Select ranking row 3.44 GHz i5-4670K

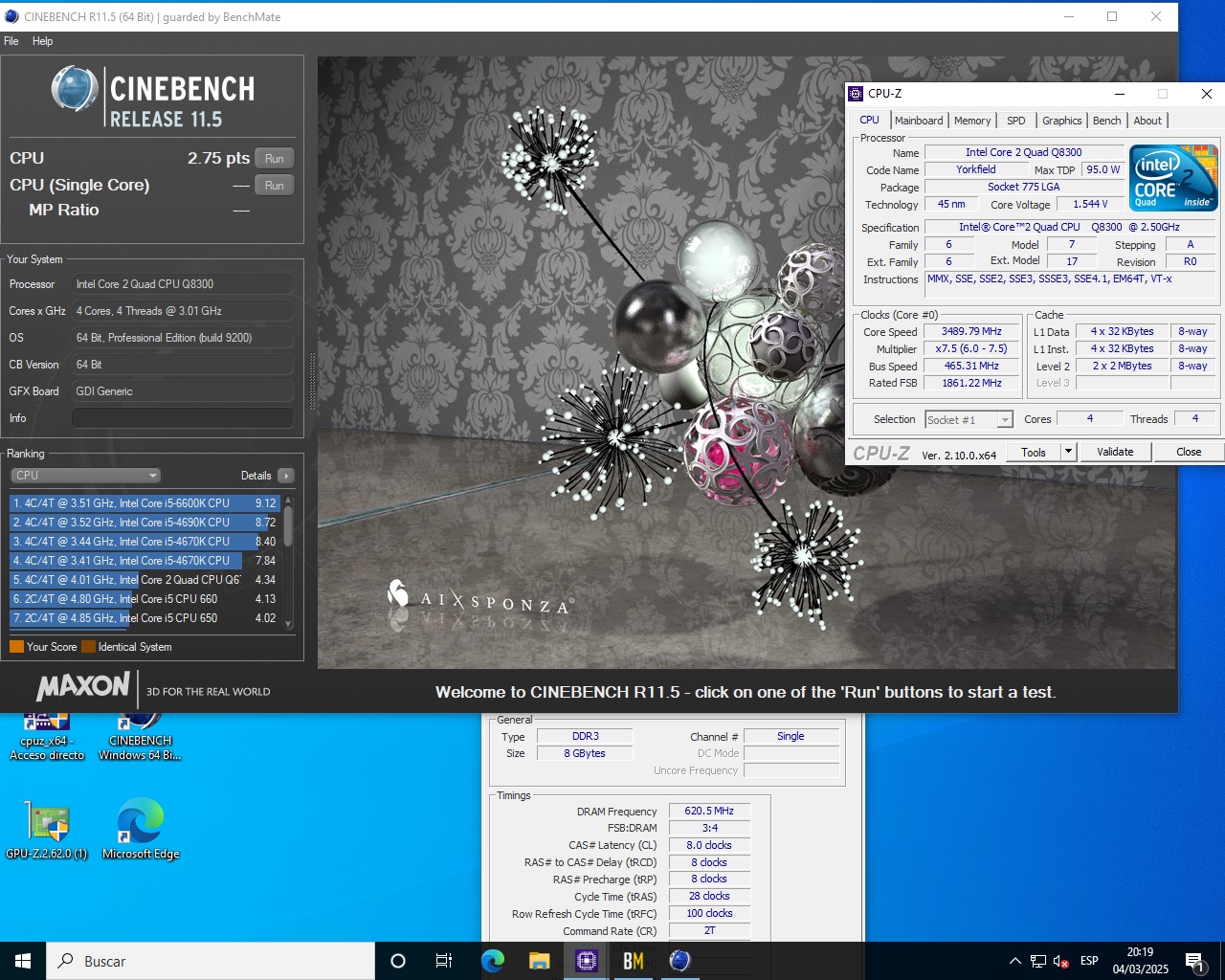[145, 542]
